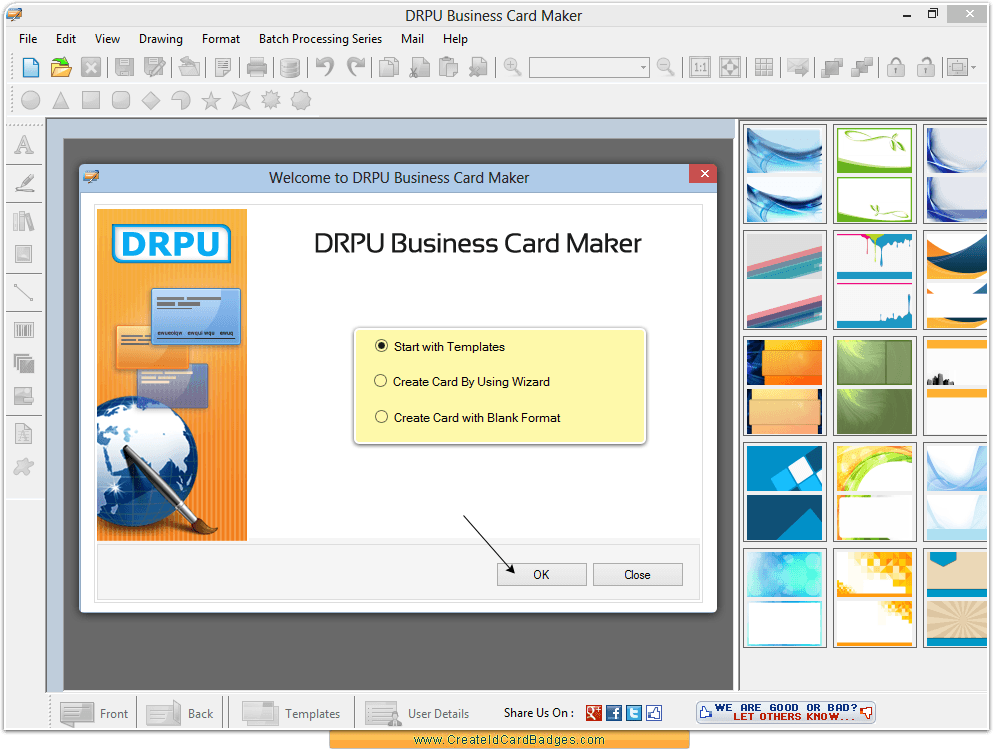Choose the green leaf card template
This screenshot has height=750, width=993.
click(x=875, y=174)
